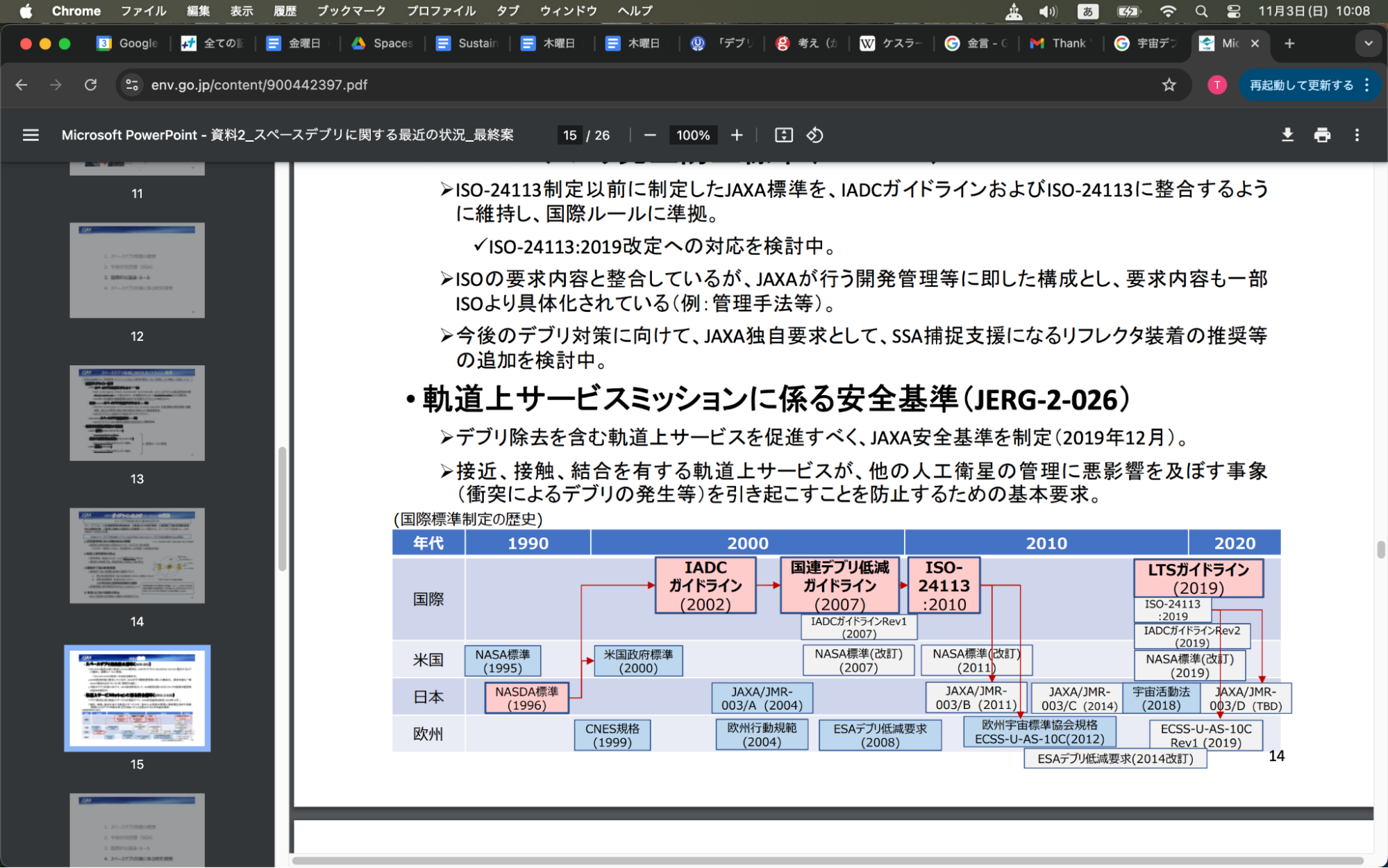Click the LTSガイドライン (2019) box
The image size is (1388, 868).
1198,578
